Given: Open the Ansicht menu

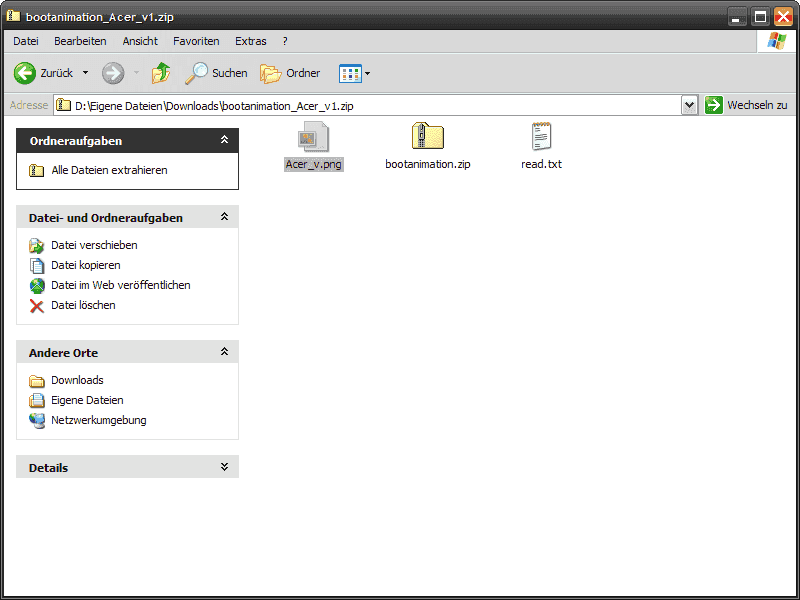Looking at the screenshot, I should (x=140, y=41).
